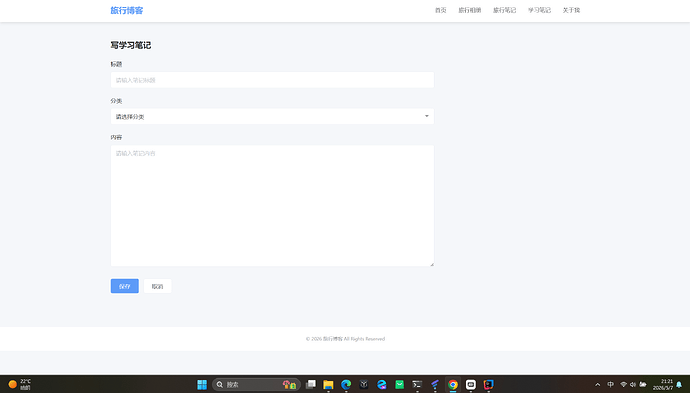The image size is (690, 393).
Task: Open the purple striped app icon on the taskbar
Action: 435,384
